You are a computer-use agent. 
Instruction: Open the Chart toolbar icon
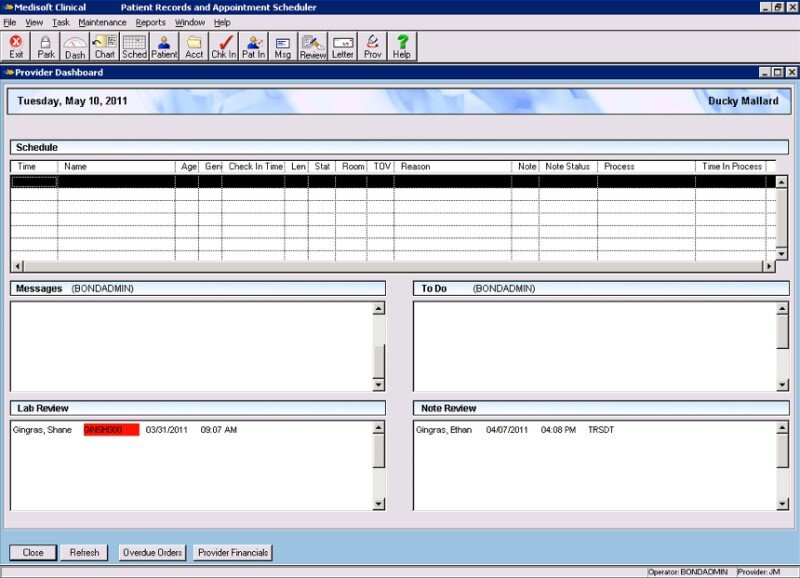[105, 47]
